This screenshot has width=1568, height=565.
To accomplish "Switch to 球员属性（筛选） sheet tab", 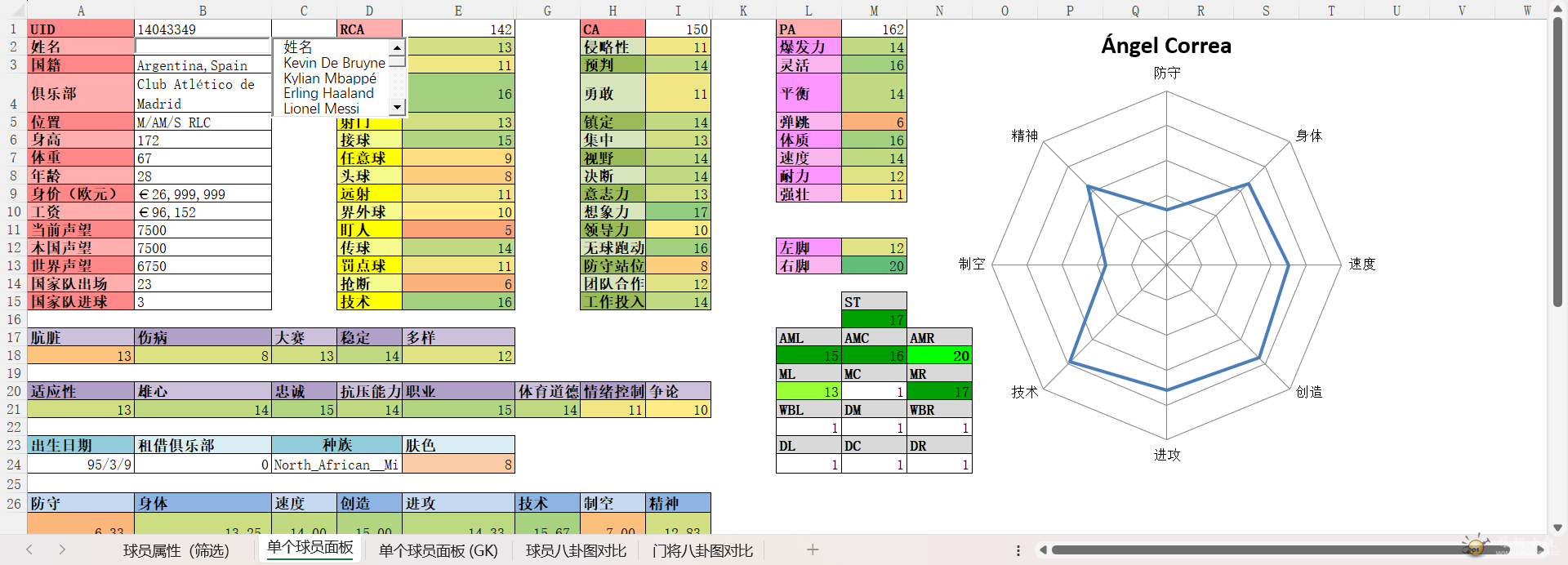I will coord(176,550).
